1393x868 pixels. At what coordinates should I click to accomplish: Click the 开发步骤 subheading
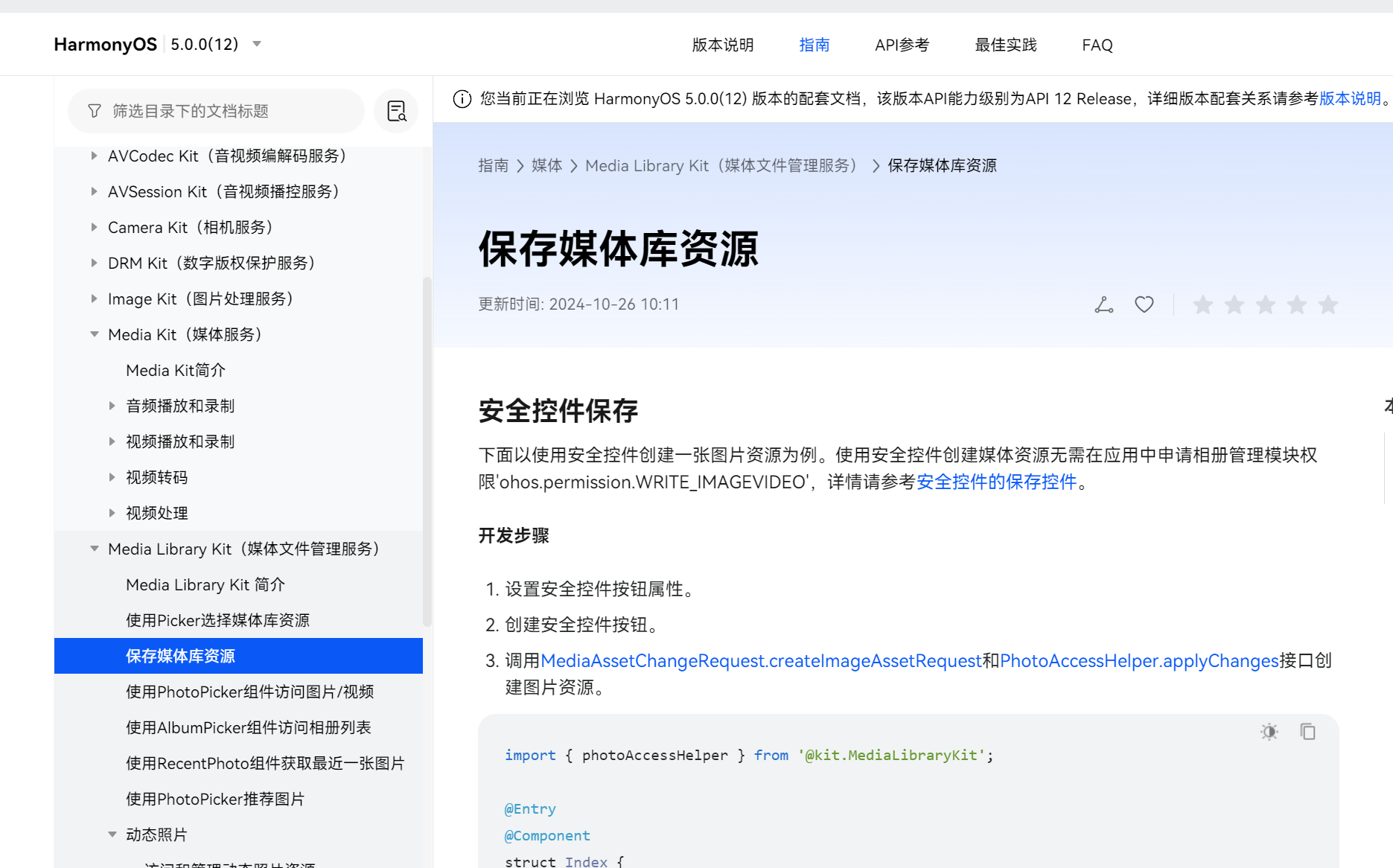pos(514,535)
